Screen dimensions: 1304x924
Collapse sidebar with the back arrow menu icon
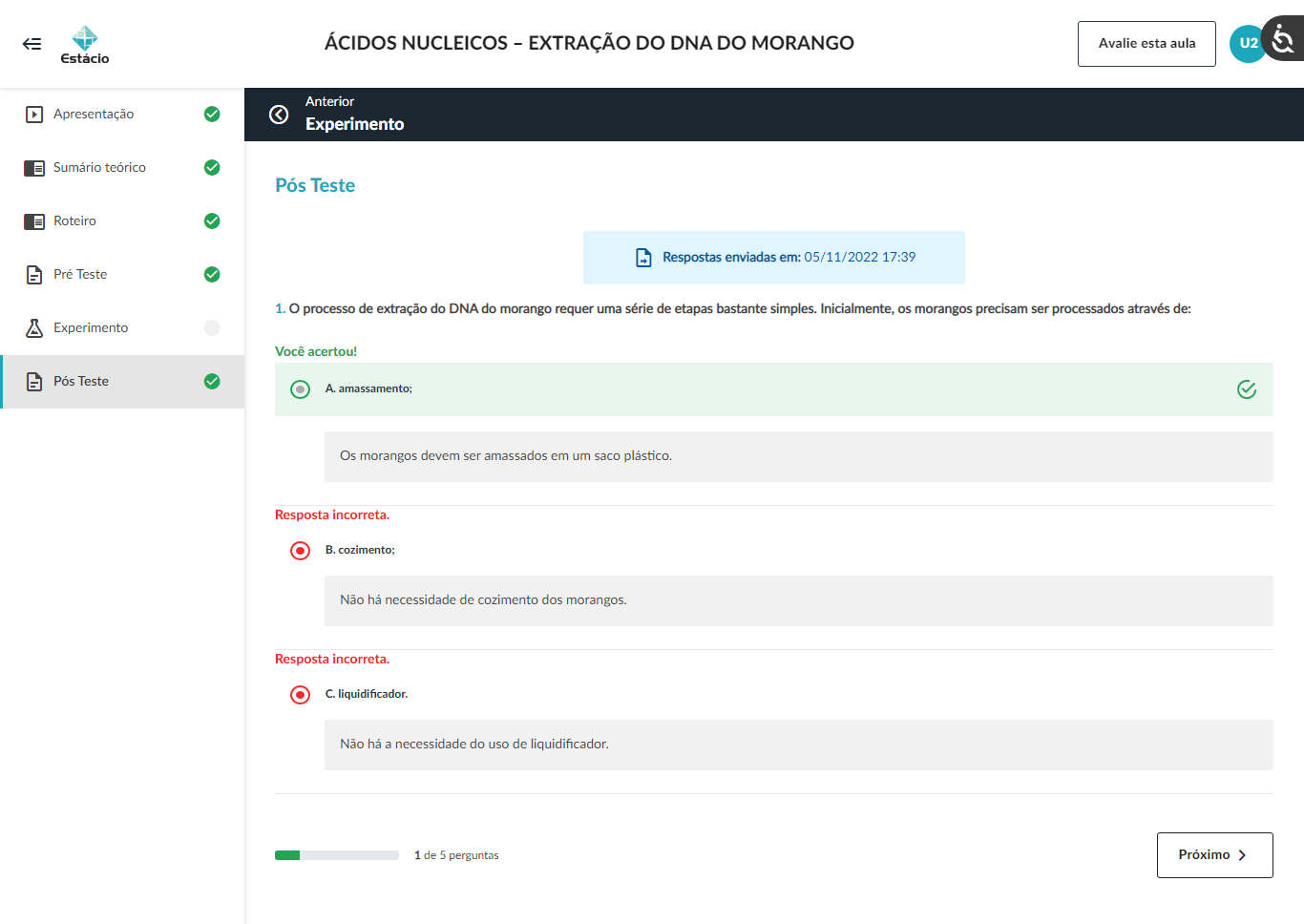point(32,44)
